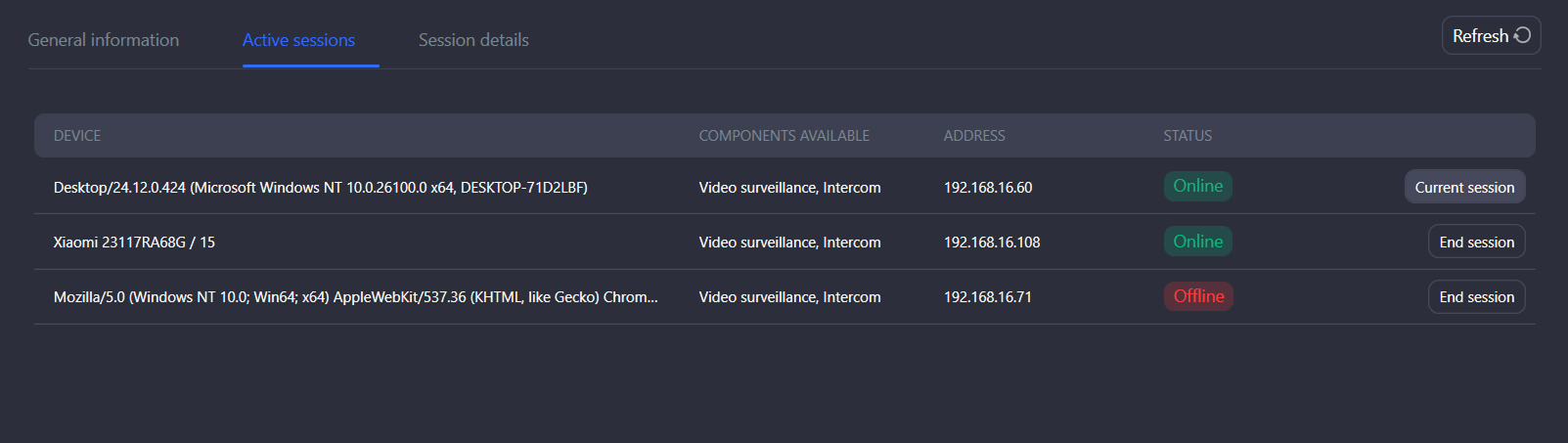
Task: Click IP address 192.168.16.108
Action: [991, 243]
